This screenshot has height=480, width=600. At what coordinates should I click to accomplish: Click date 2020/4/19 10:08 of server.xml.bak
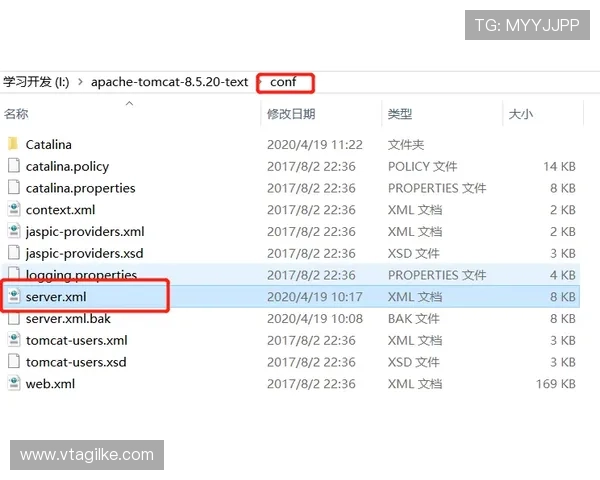[315, 319]
